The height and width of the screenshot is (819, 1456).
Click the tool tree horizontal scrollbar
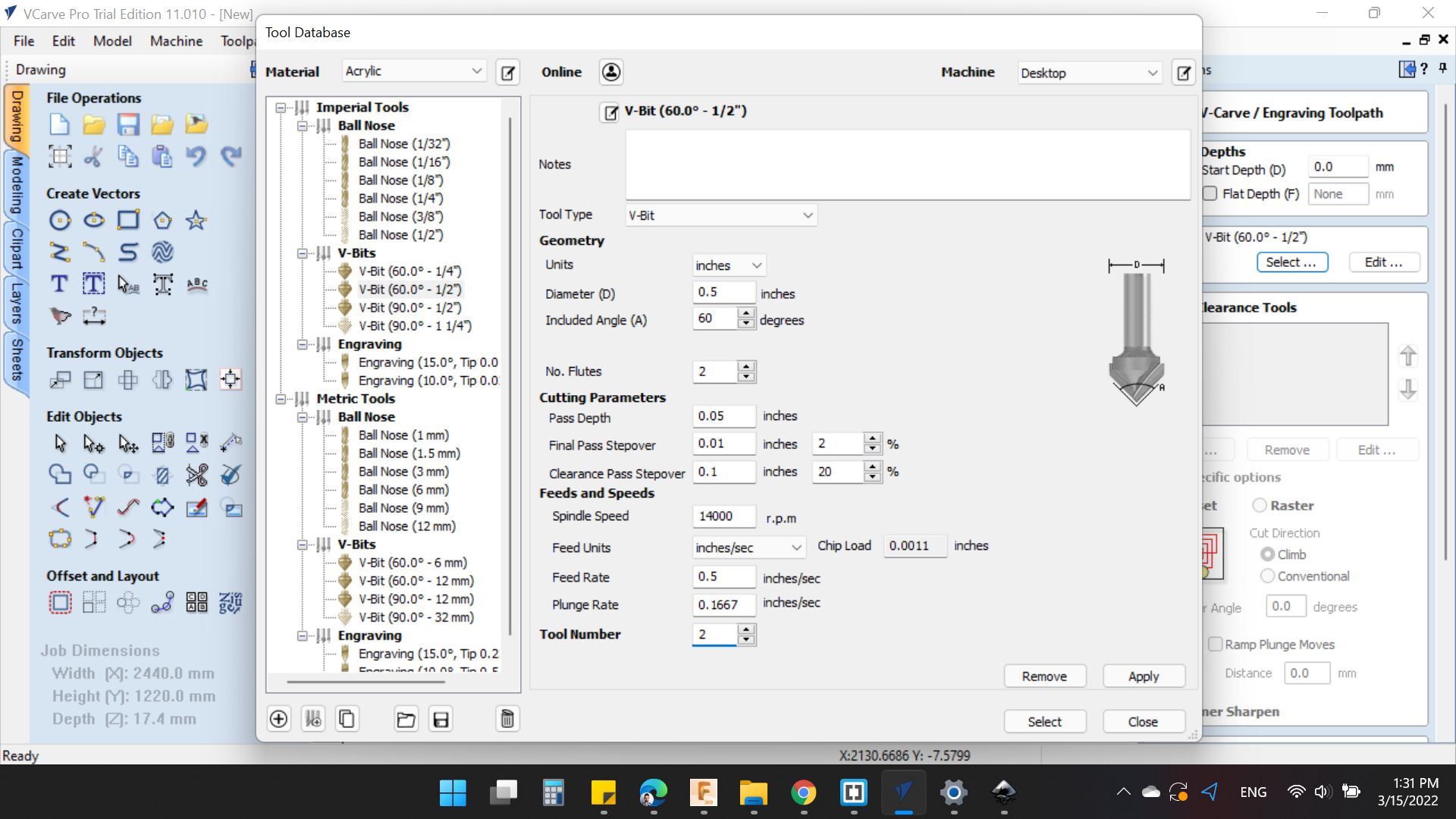[366, 682]
